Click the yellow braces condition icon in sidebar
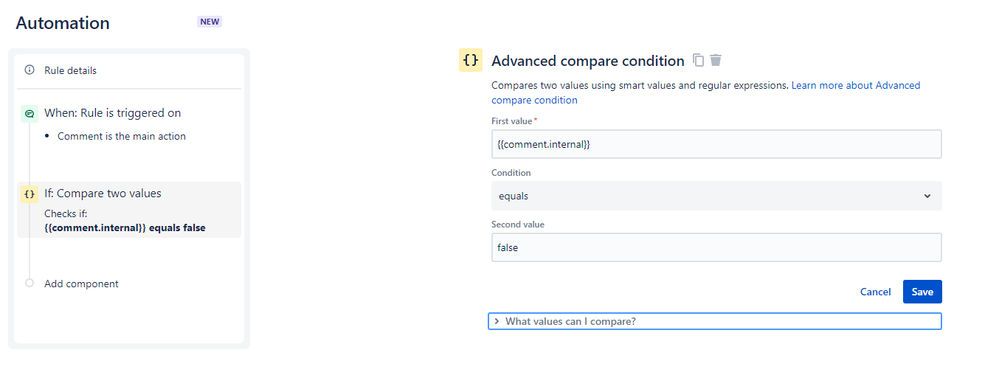Viewport: 999px width, 390px height. click(29, 194)
